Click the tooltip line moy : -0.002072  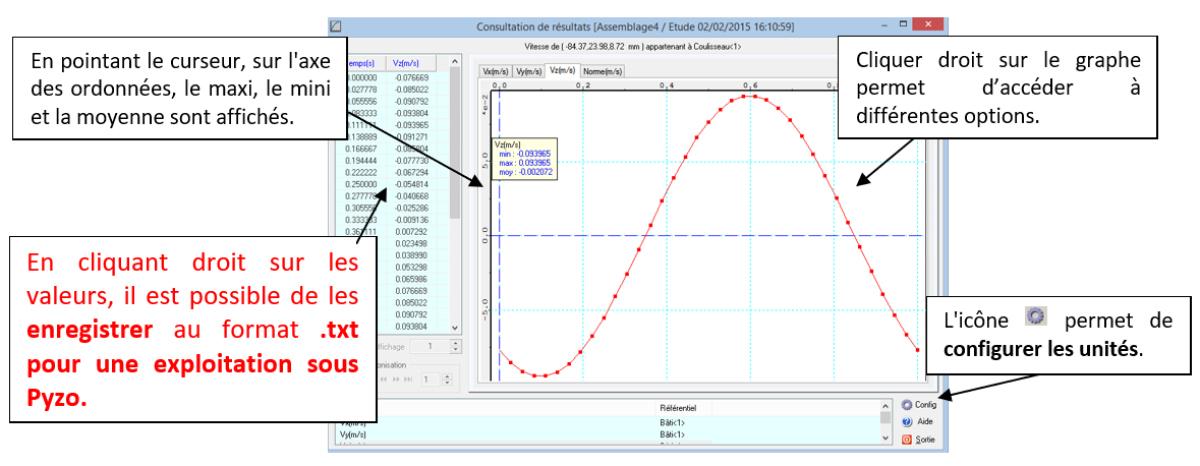pyautogui.click(x=526, y=173)
